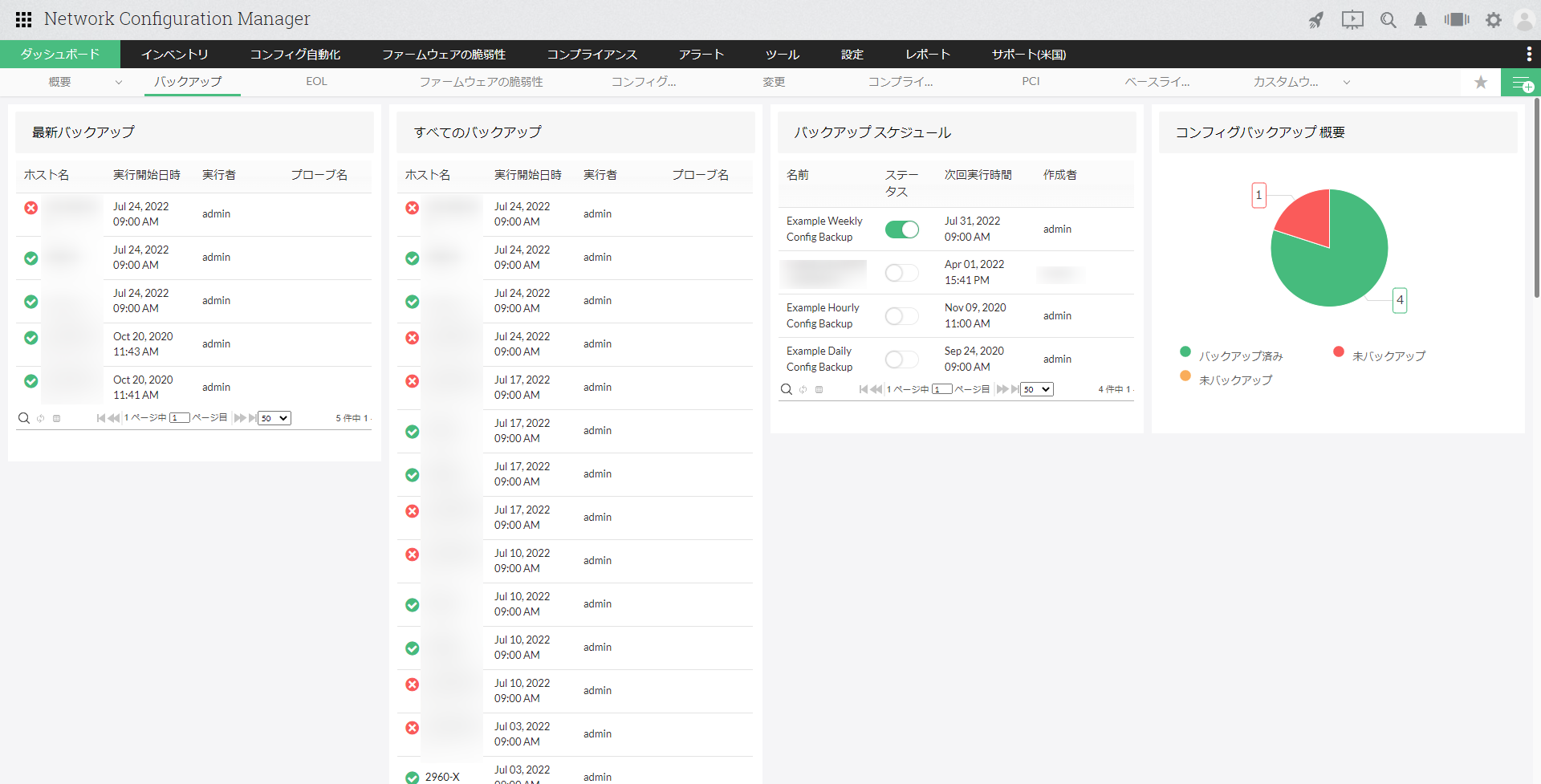1541x784 pixels.
Task: Go to first page in latest backup pager
Action: [100, 418]
